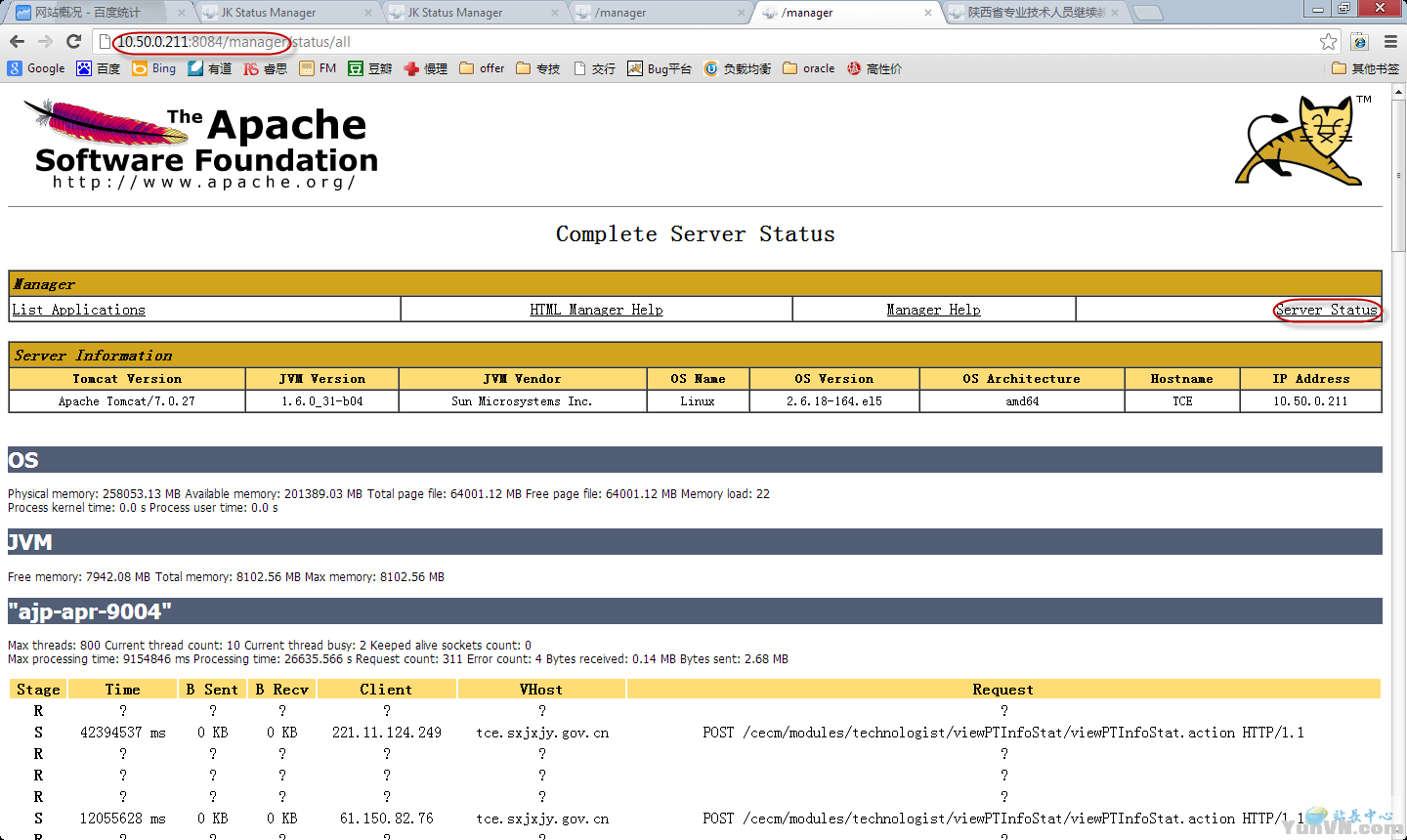Select the Apache Tomcat/7.0.27 cell
Screen dimensions: 1407x840
point(127,401)
